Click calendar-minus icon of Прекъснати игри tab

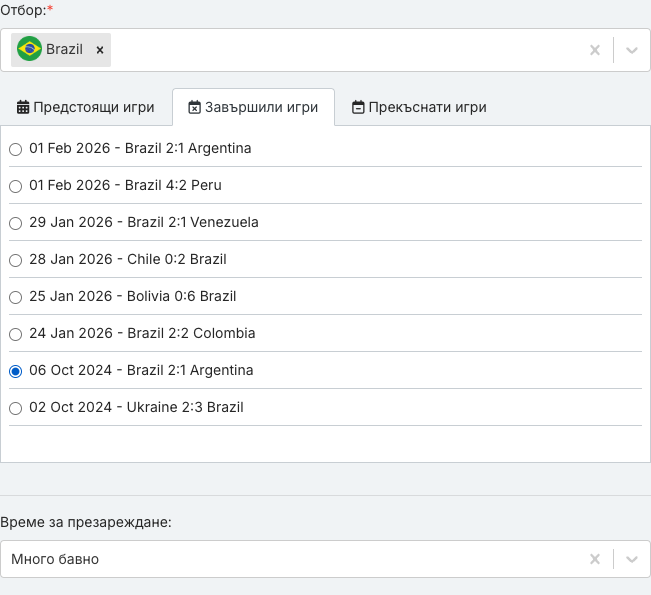tap(358, 107)
